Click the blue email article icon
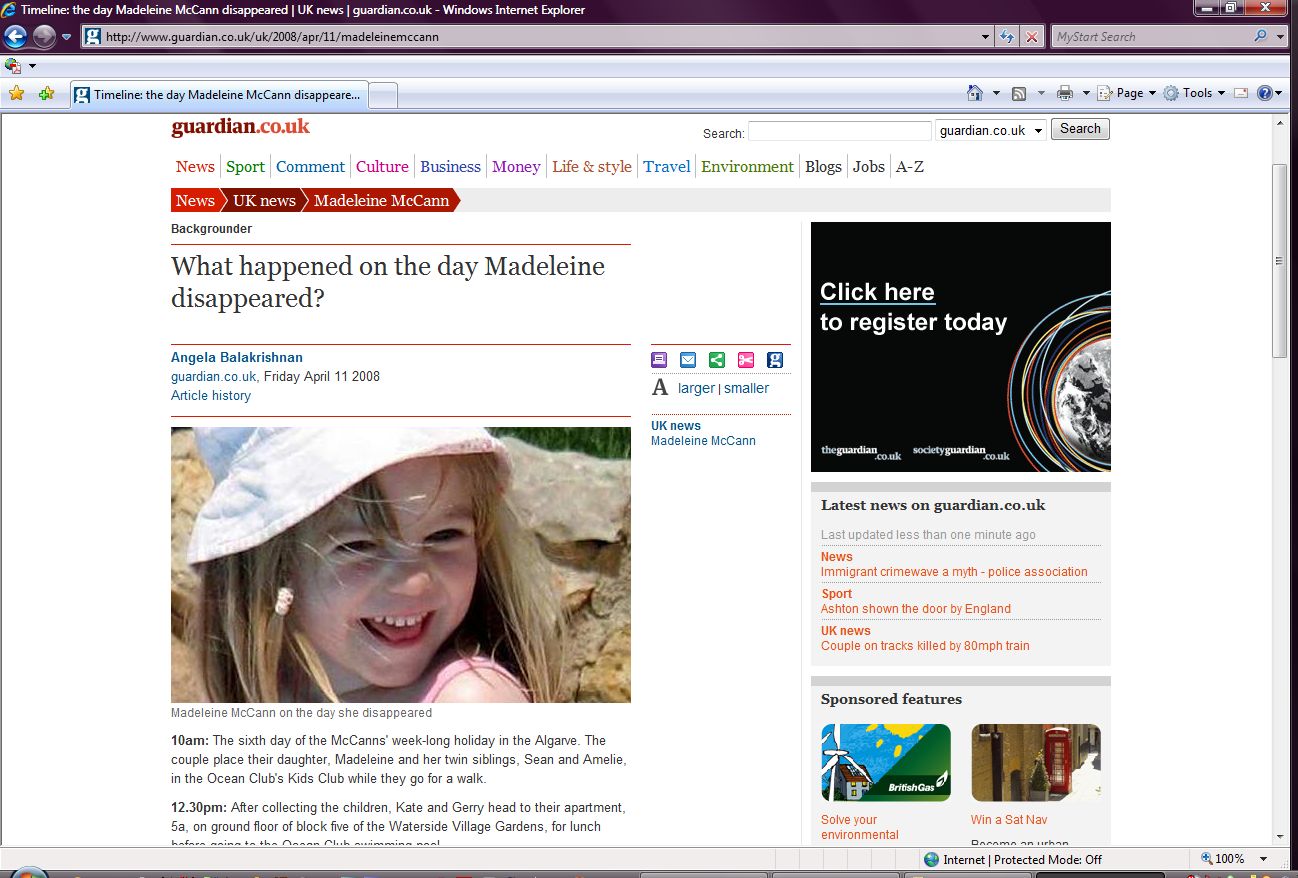The height and width of the screenshot is (878, 1298). [x=688, y=360]
